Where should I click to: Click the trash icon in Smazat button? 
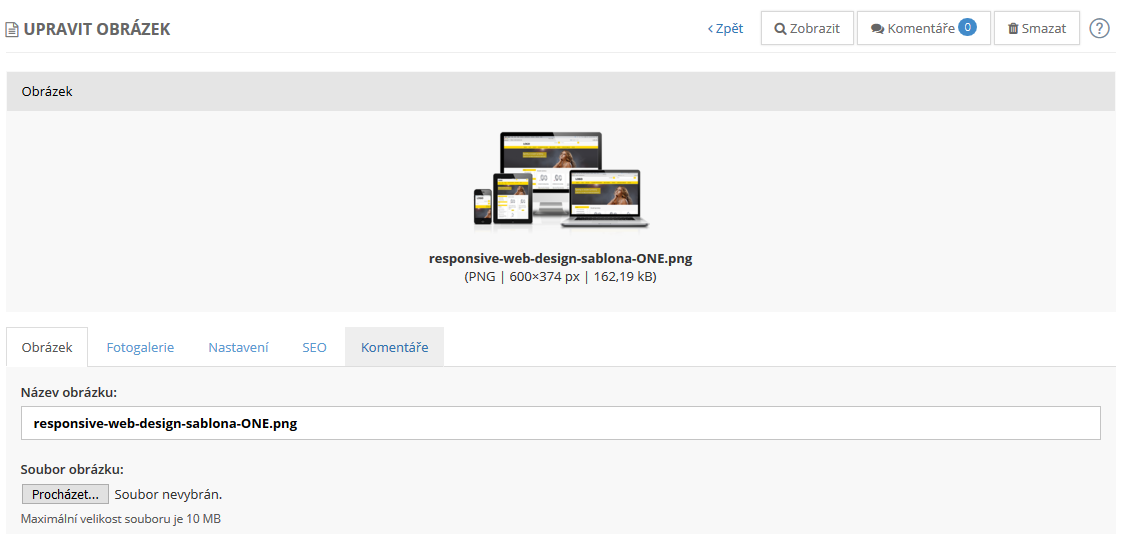tap(1013, 29)
